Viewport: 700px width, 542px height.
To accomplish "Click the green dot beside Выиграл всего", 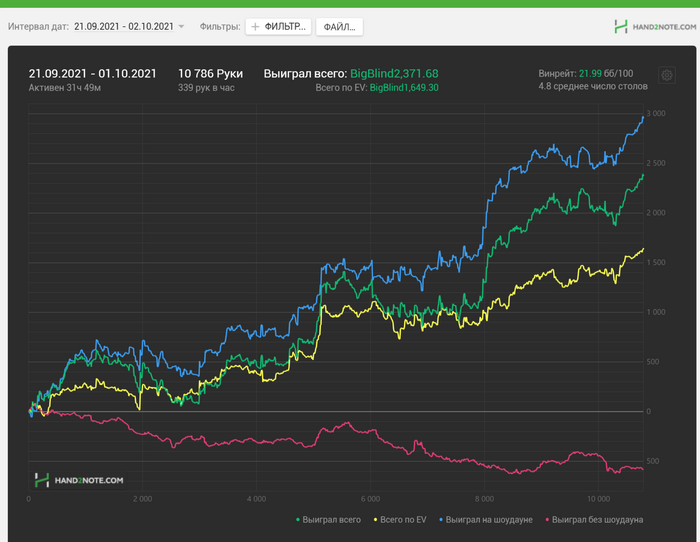I will point(298,520).
